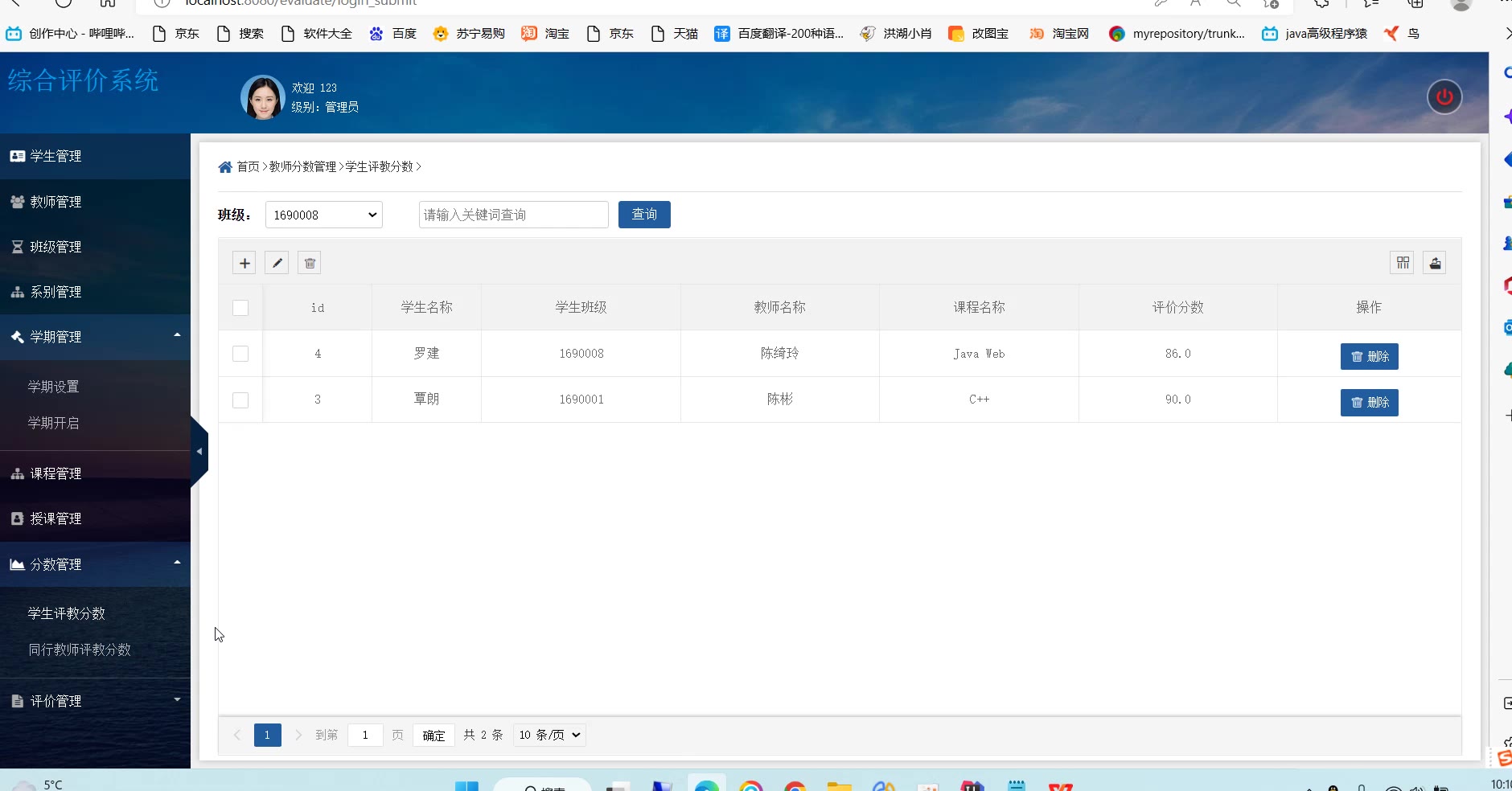The height and width of the screenshot is (791, 1512).
Task: Click 班级管理 hourglass icon
Action: 17,247
